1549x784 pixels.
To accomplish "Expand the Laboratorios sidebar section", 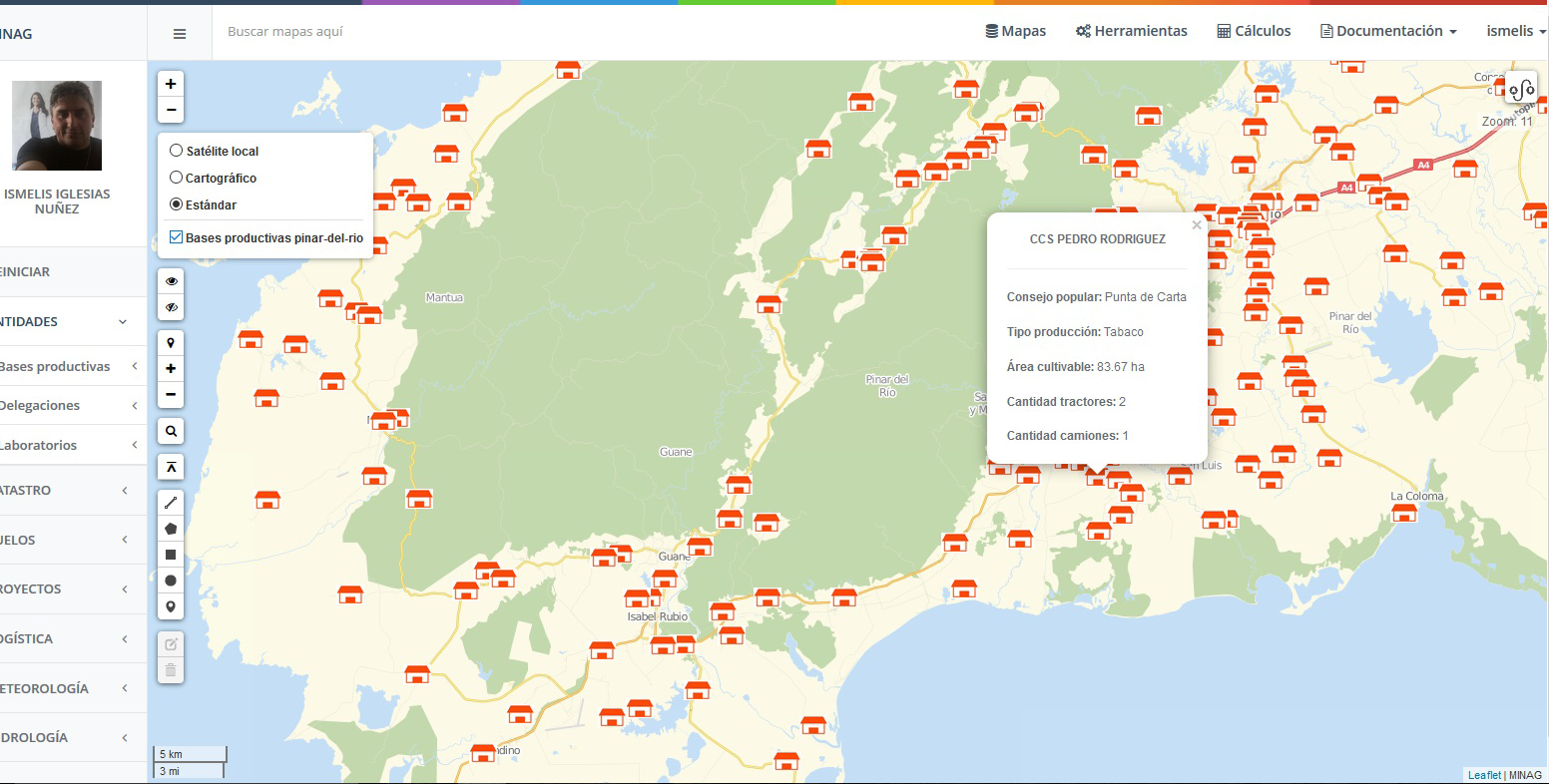I will click(68, 445).
